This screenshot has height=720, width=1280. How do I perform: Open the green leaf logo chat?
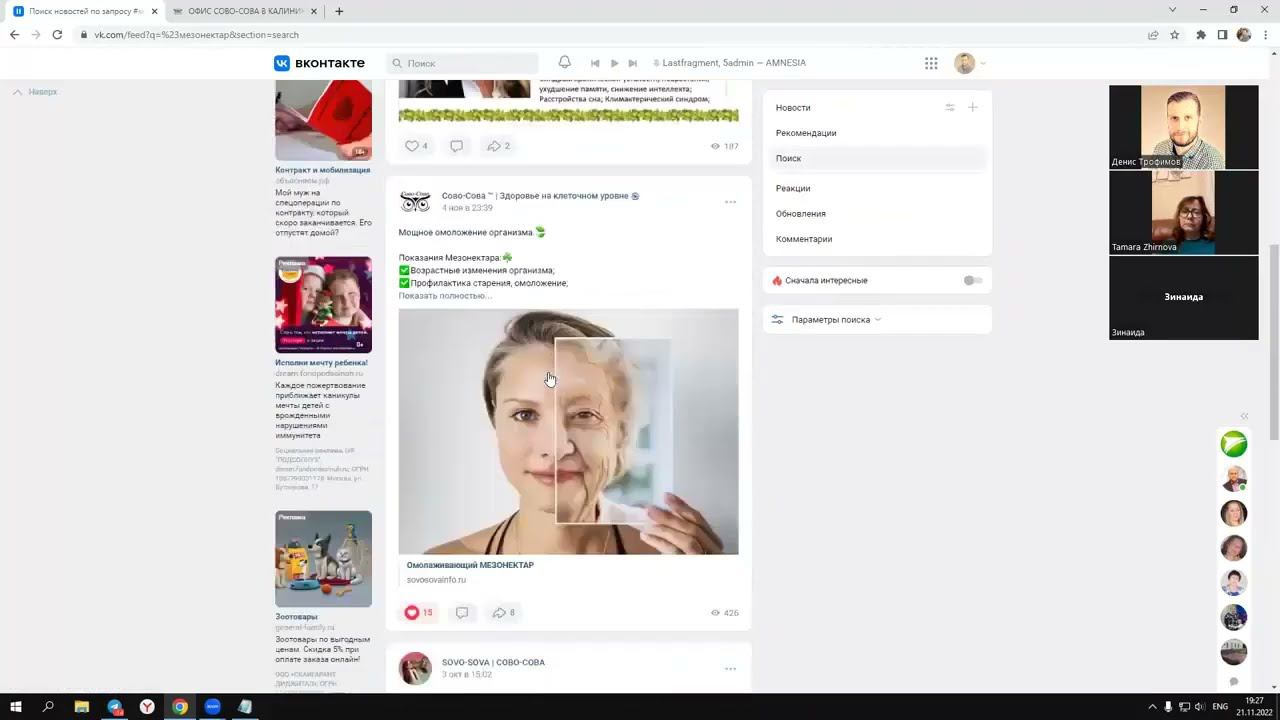(x=1234, y=444)
